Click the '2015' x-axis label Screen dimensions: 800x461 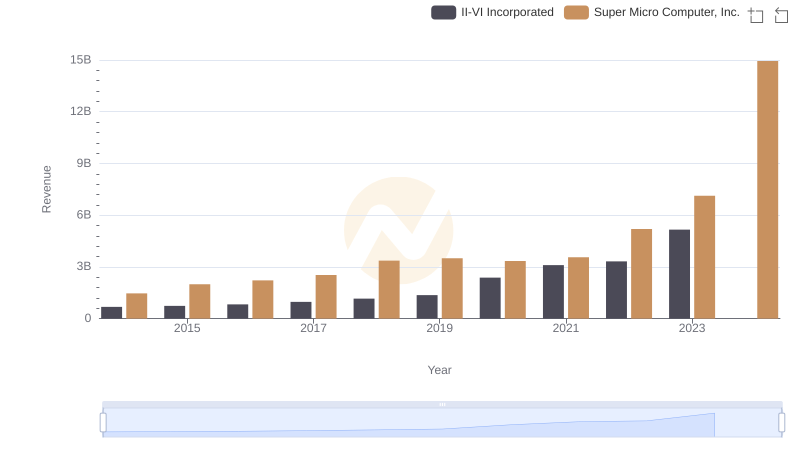click(187, 328)
